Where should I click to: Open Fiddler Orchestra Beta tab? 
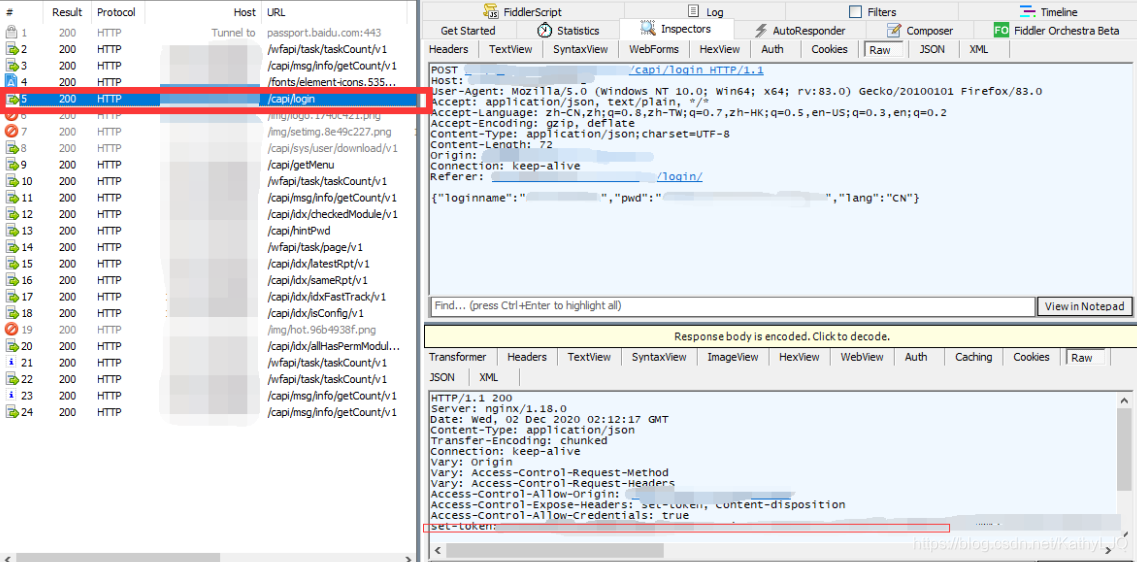tap(1057, 30)
